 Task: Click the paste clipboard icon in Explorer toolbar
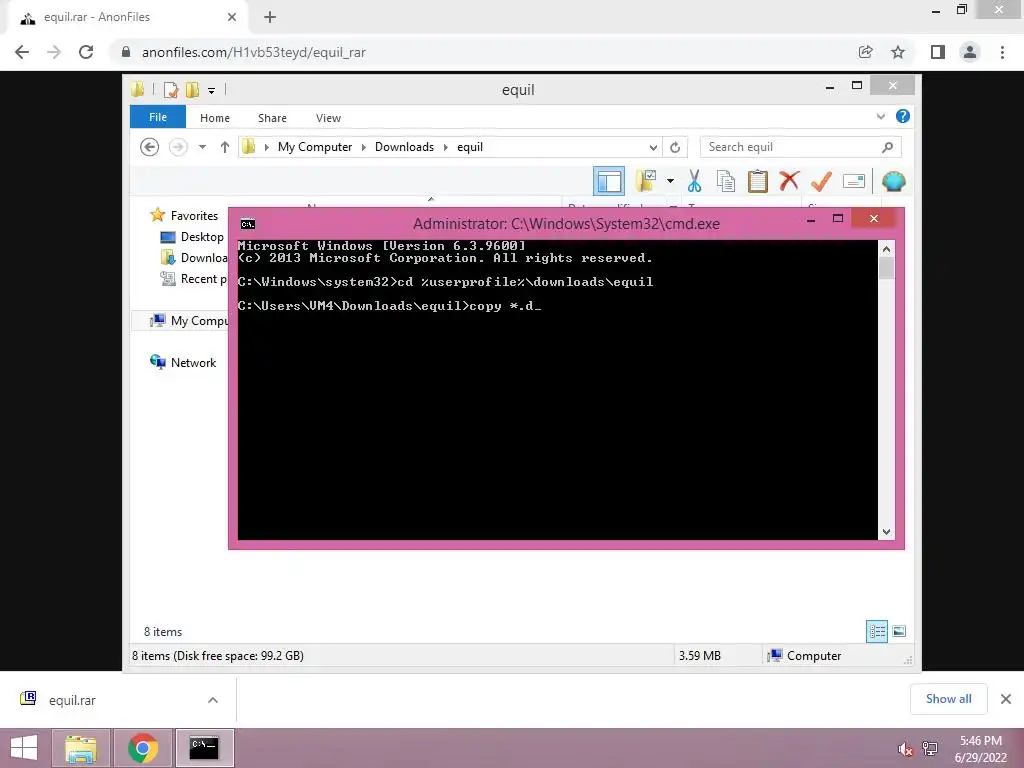[758, 181]
